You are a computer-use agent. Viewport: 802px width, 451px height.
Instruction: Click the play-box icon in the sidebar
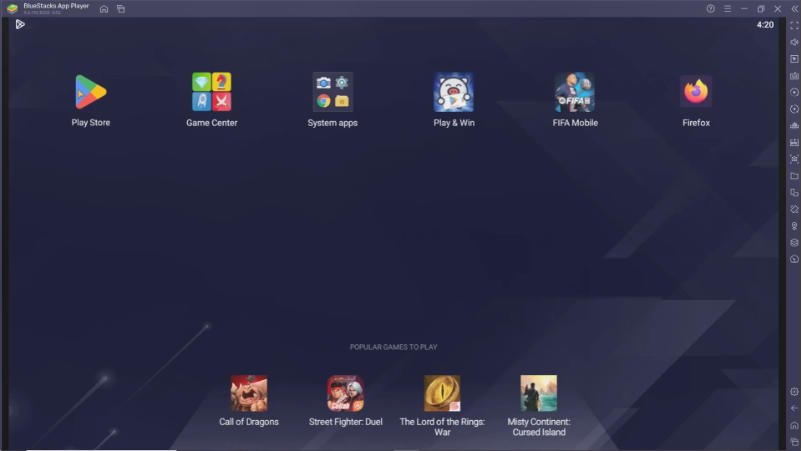click(x=794, y=59)
